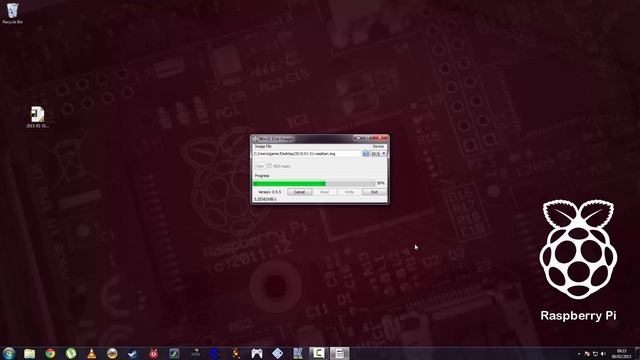The image size is (640, 360).
Task: Open the network status tray icon
Action: 595,354
